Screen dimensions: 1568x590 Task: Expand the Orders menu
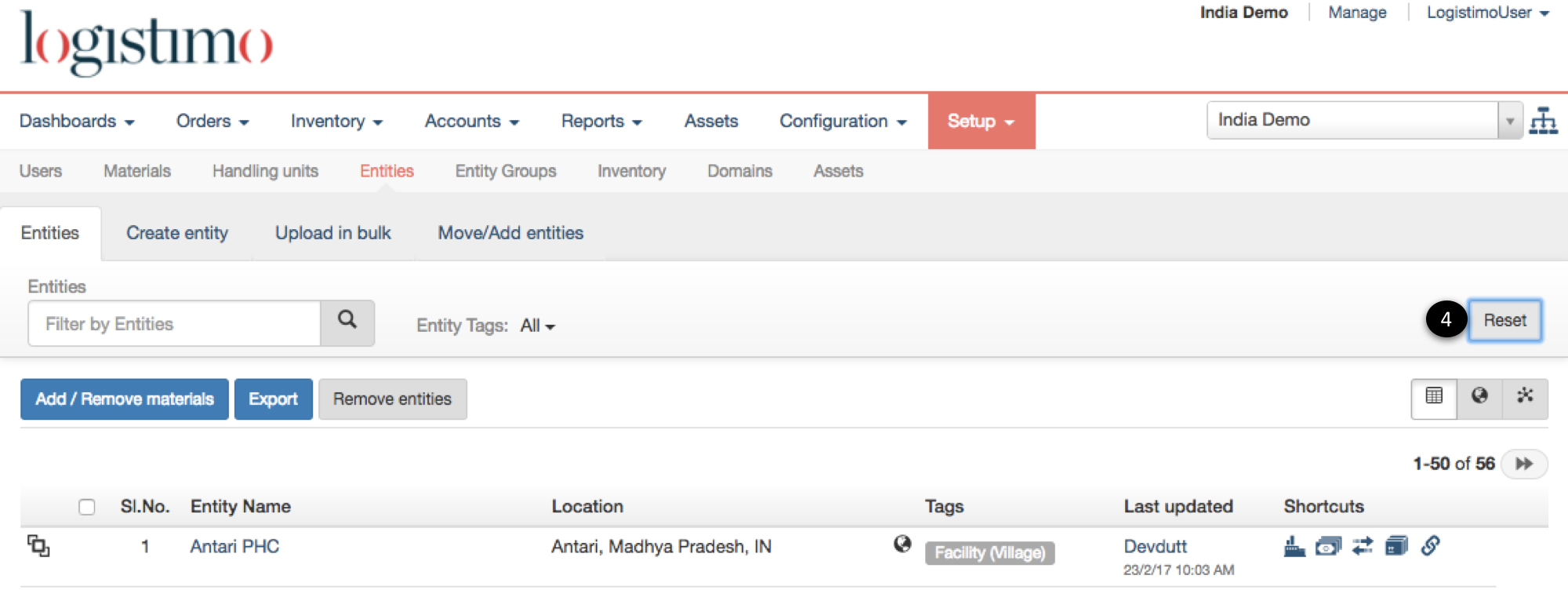[x=212, y=121]
